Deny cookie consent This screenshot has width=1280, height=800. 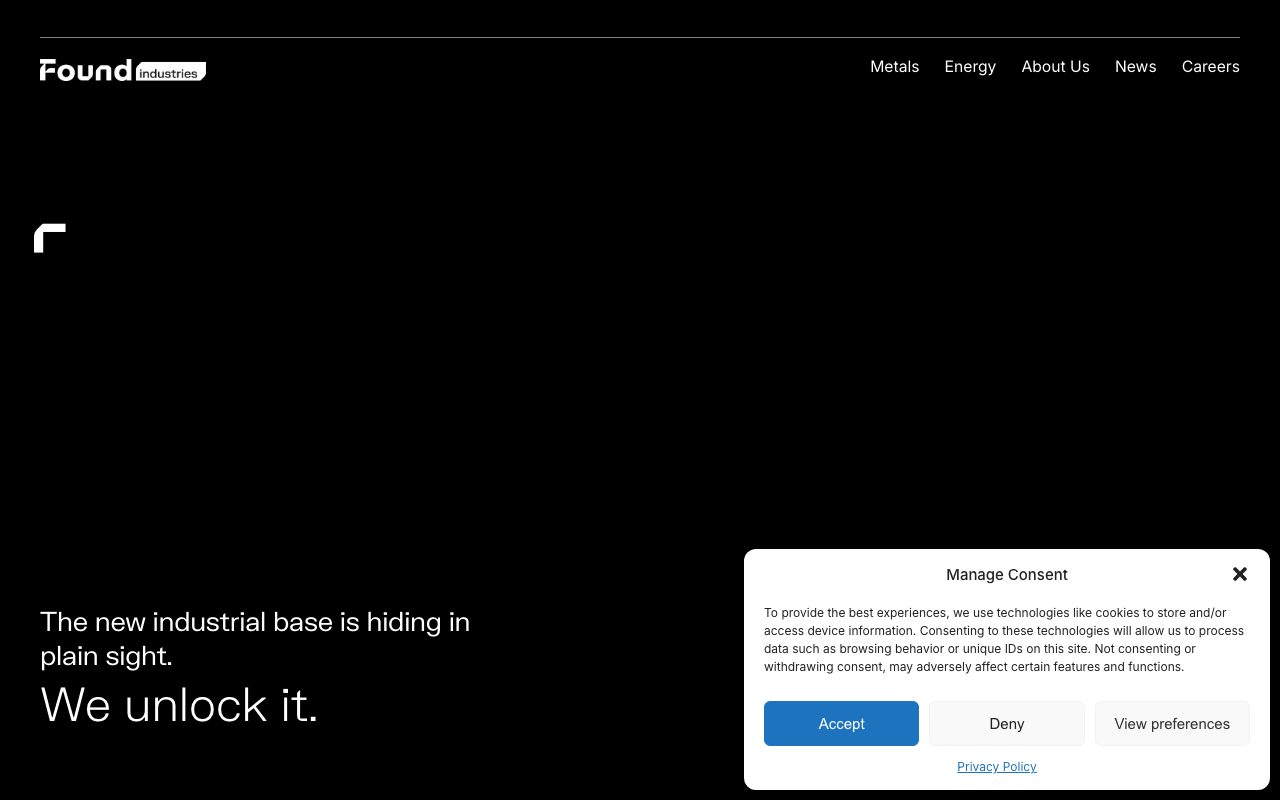[1007, 724]
